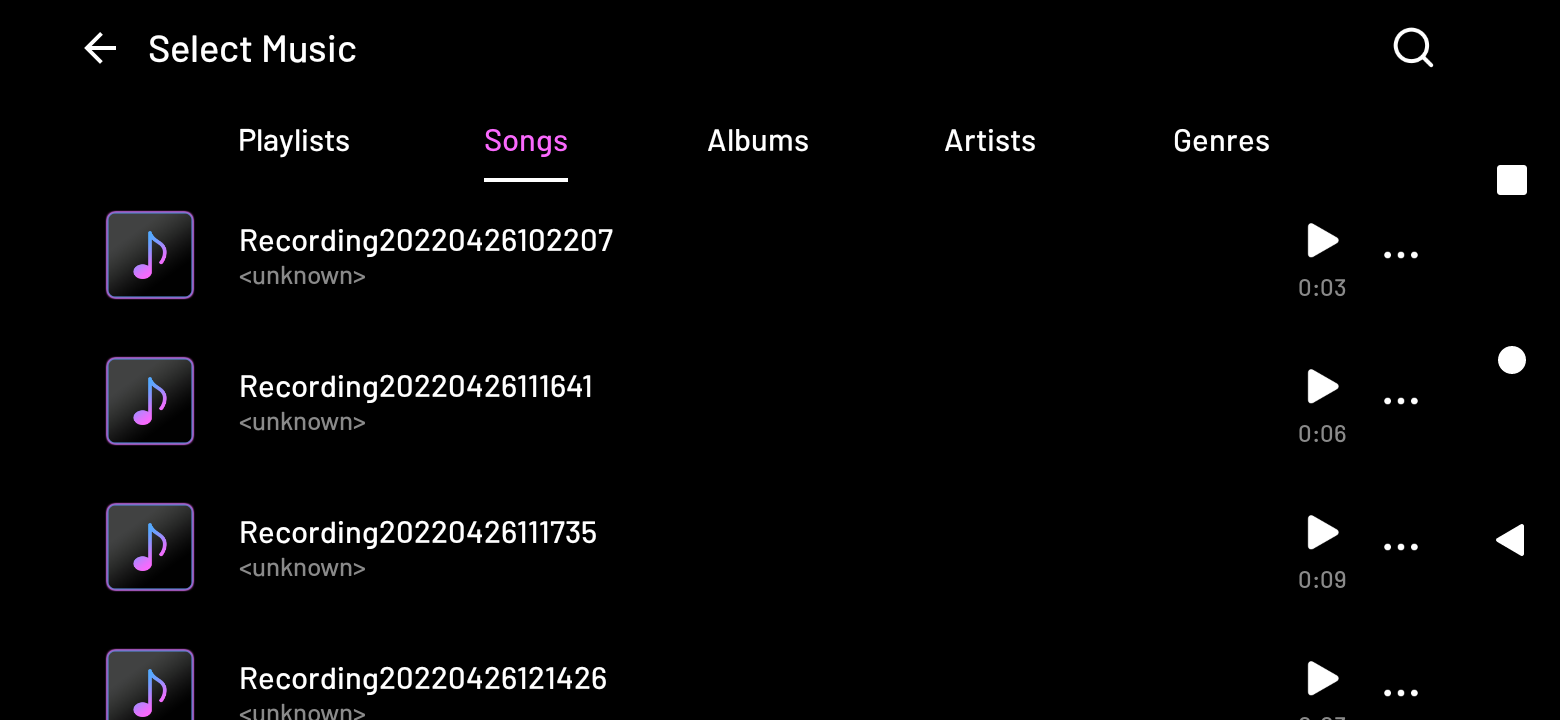Select the Songs tab

click(x=526, y=141)
